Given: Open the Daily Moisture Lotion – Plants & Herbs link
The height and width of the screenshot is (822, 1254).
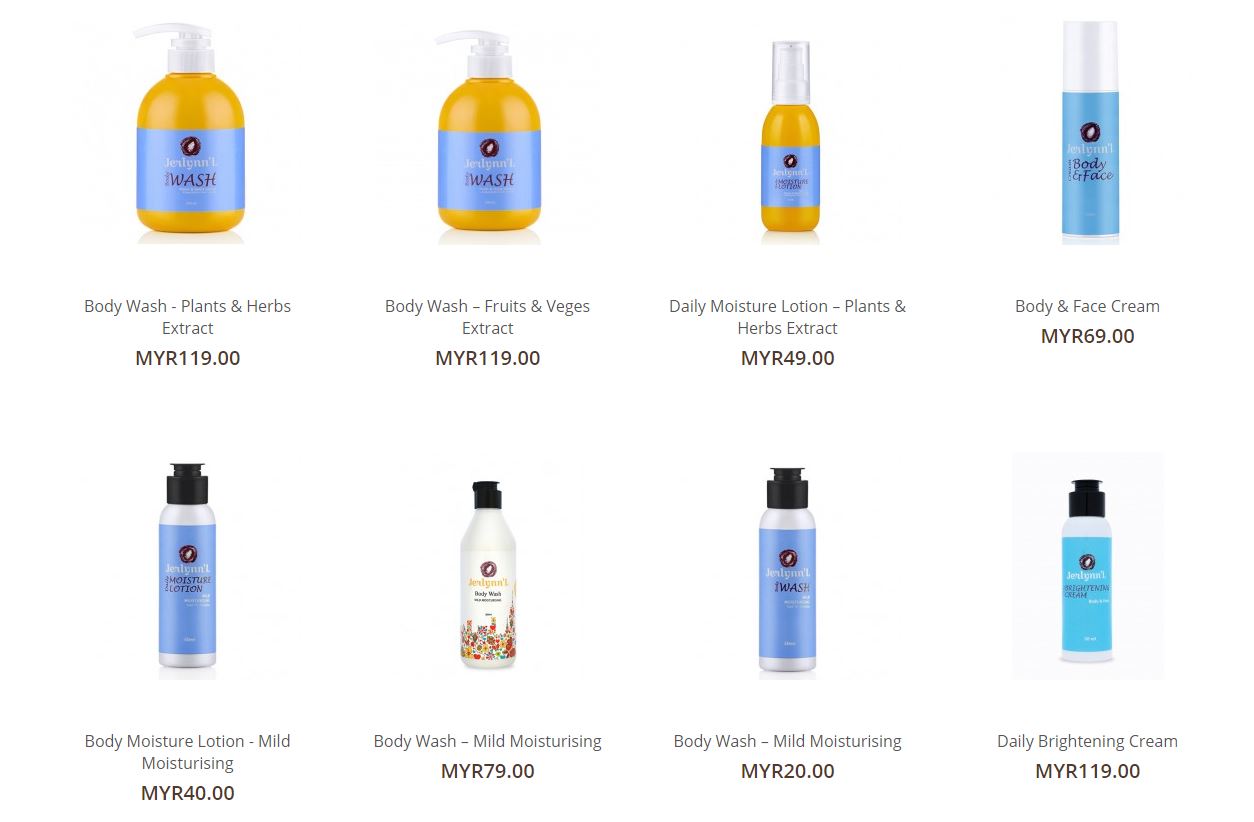Looking at the screenshot, I should coord(788,317).
